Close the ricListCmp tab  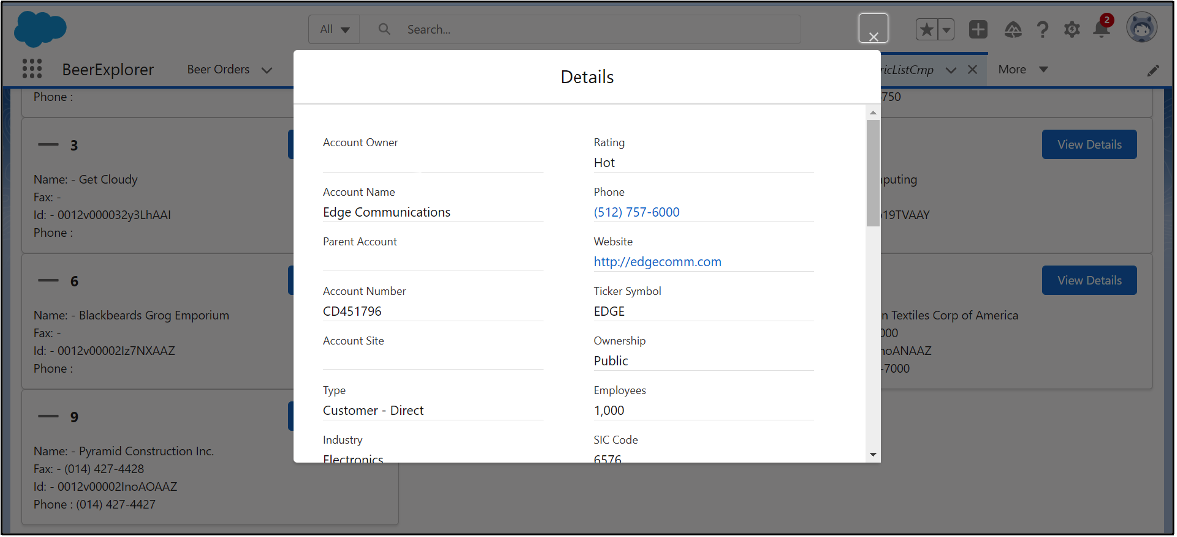971,69
